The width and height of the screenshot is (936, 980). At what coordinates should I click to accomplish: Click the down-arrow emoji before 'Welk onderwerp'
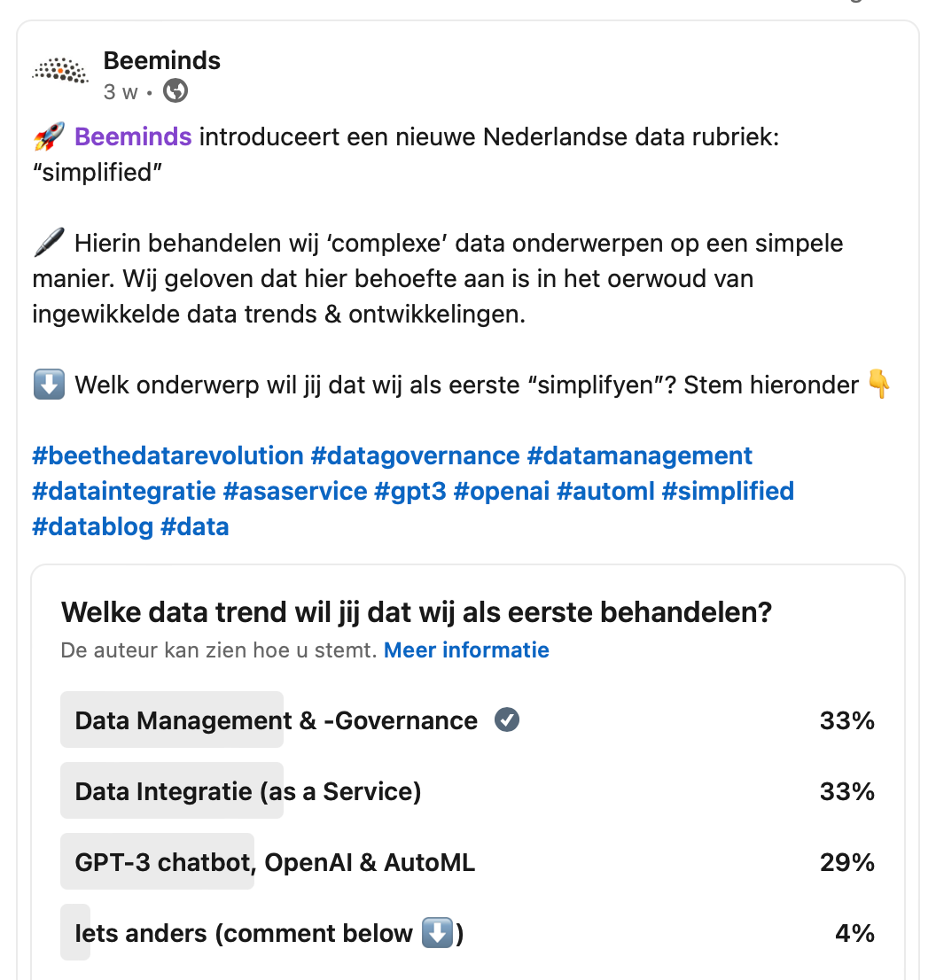coord(49,385)
